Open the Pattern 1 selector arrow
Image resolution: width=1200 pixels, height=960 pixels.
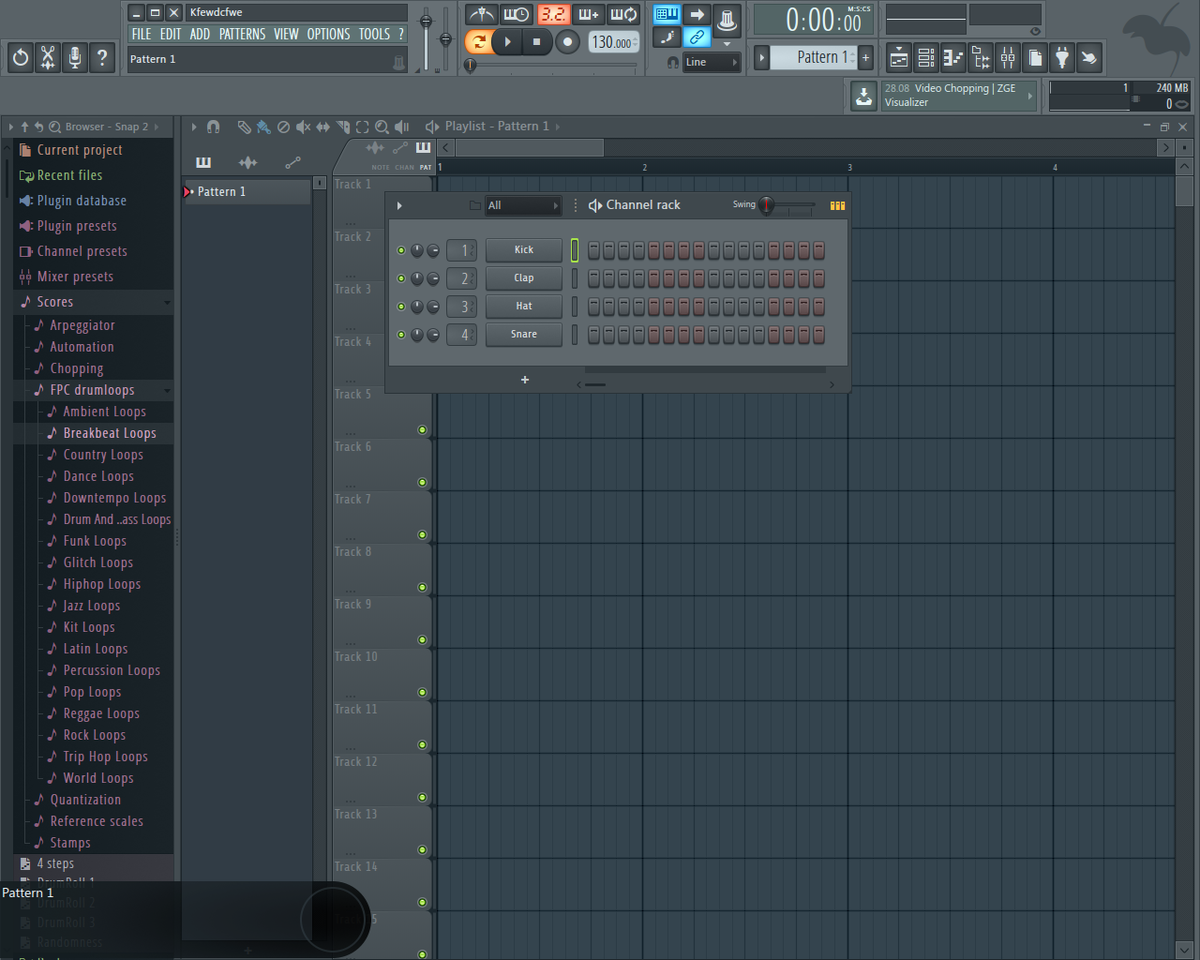pyautogui.click(x=762, y=57)
